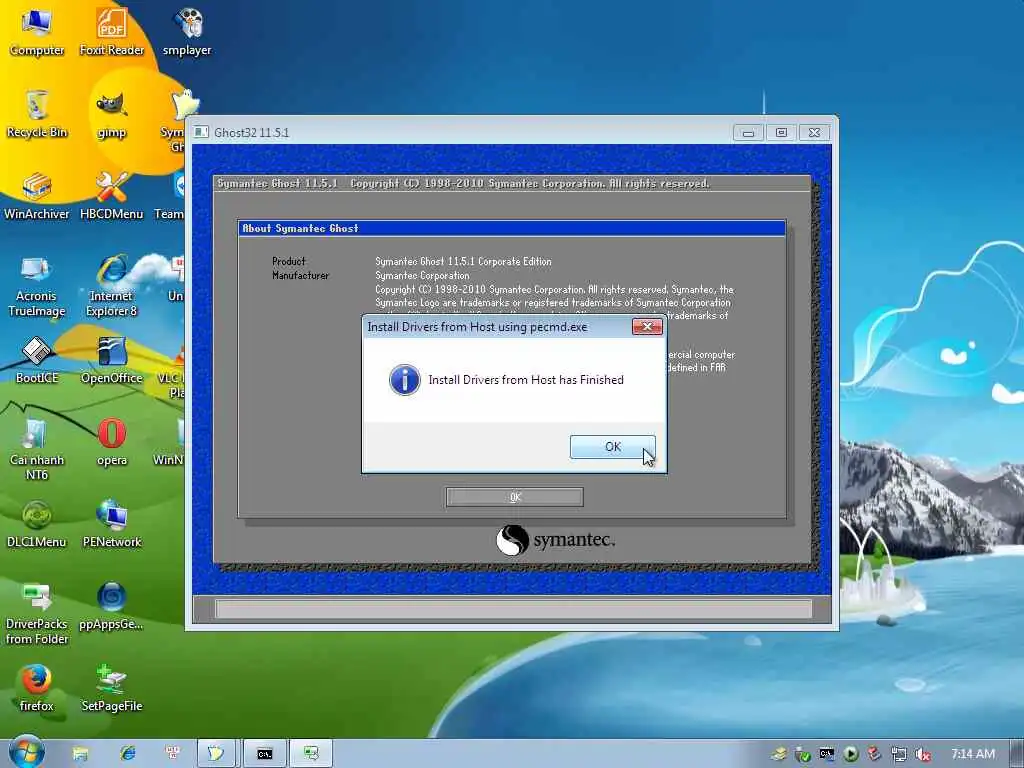Click the 'Symantec Ghost 11.5.1 Corporate Edition' text
Image resolution: width=1024 pixels, height=768 pixels.
463,261
